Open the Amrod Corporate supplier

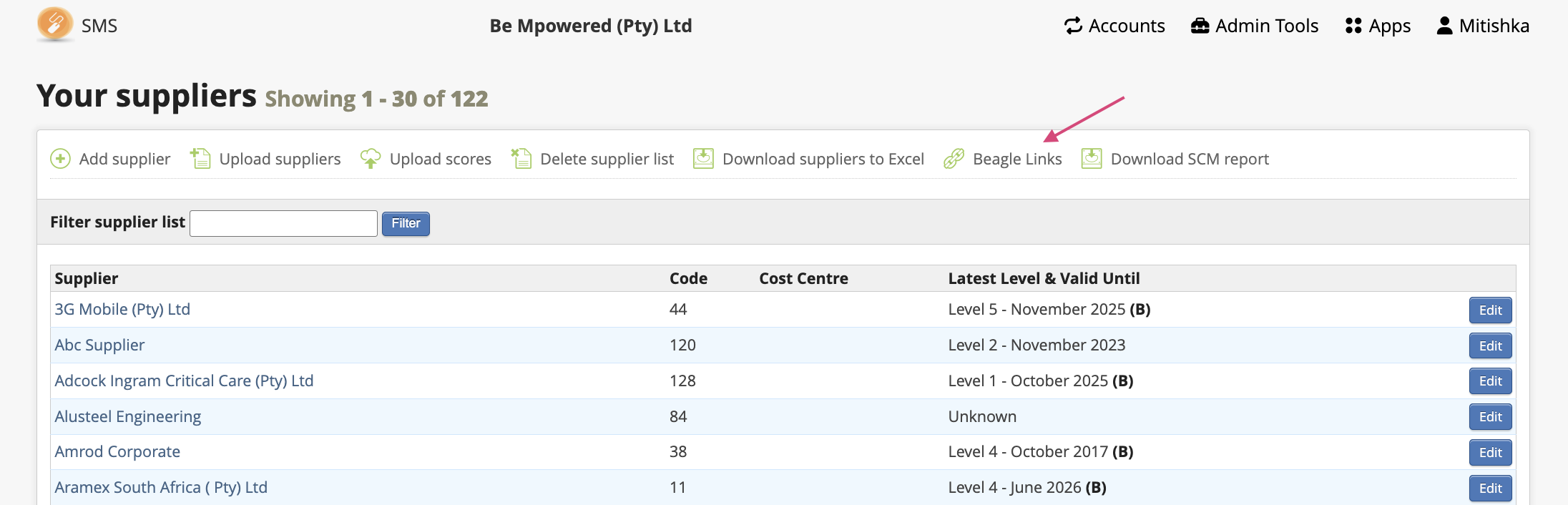[117, 451]
